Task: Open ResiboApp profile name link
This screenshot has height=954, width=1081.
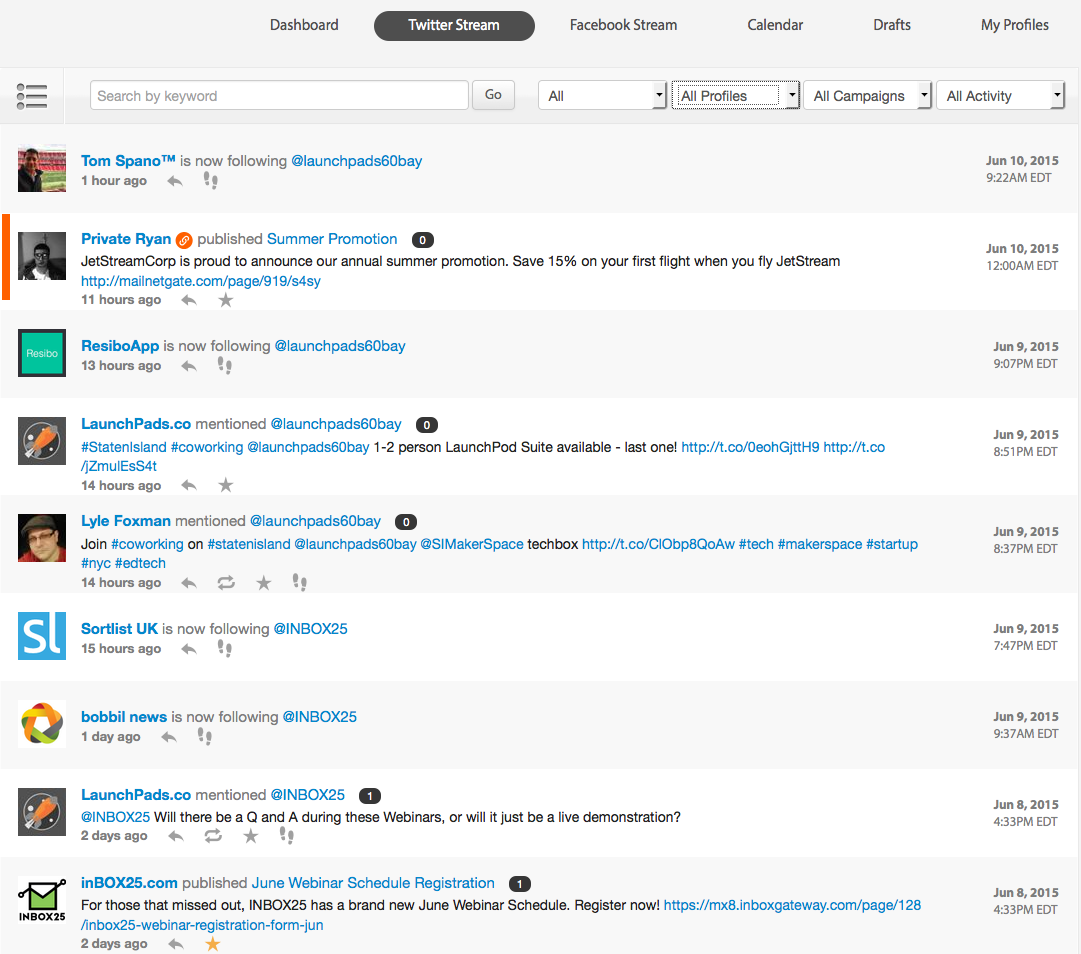Action: [120, 346]
